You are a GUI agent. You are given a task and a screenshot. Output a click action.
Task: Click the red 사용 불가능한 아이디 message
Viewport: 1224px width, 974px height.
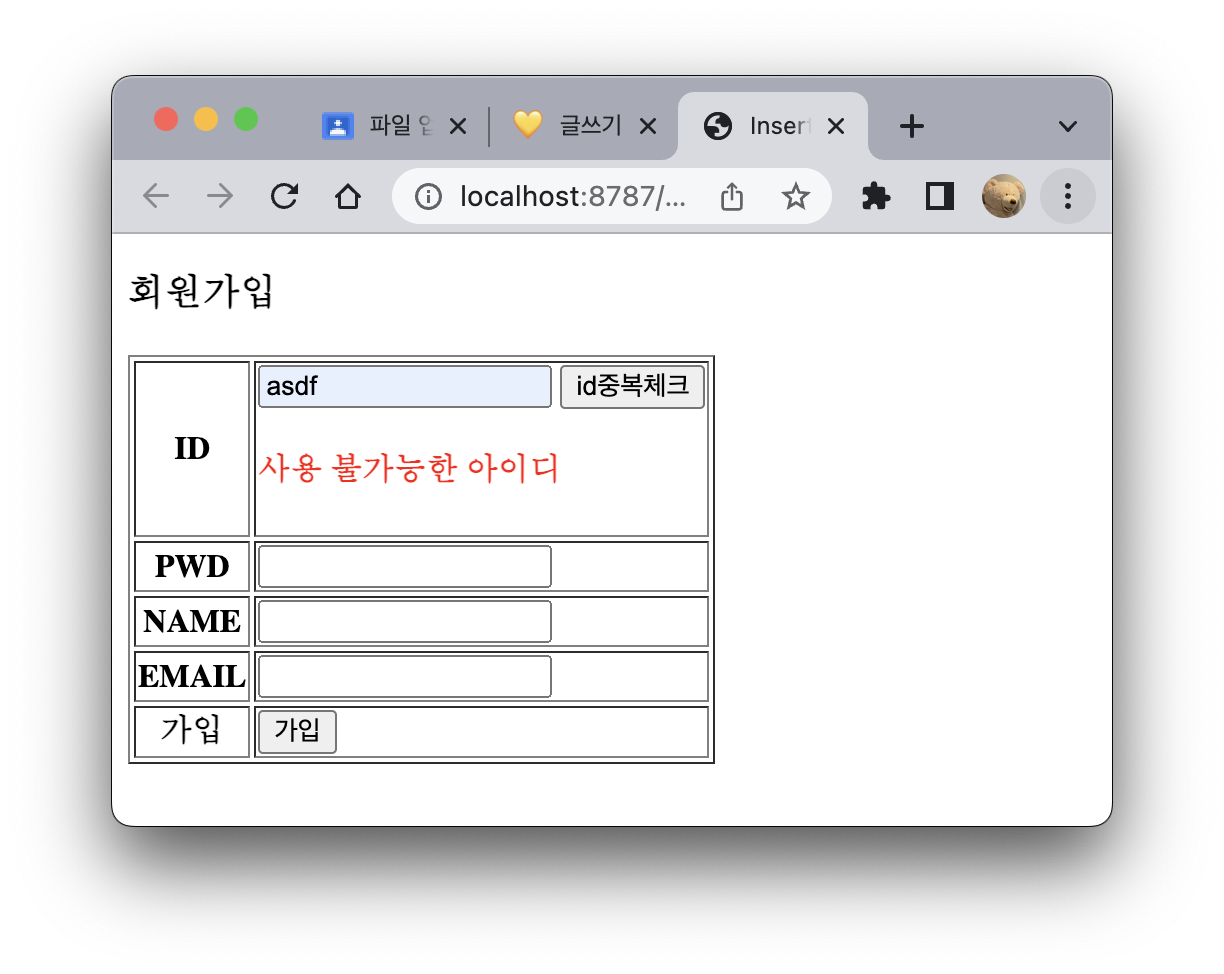pyautogui.click(x=408, y=468)
